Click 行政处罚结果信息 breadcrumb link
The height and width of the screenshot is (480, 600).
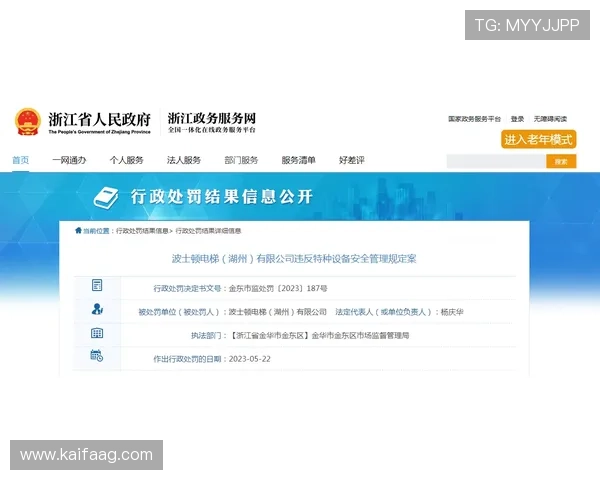(x=142, y=231)
